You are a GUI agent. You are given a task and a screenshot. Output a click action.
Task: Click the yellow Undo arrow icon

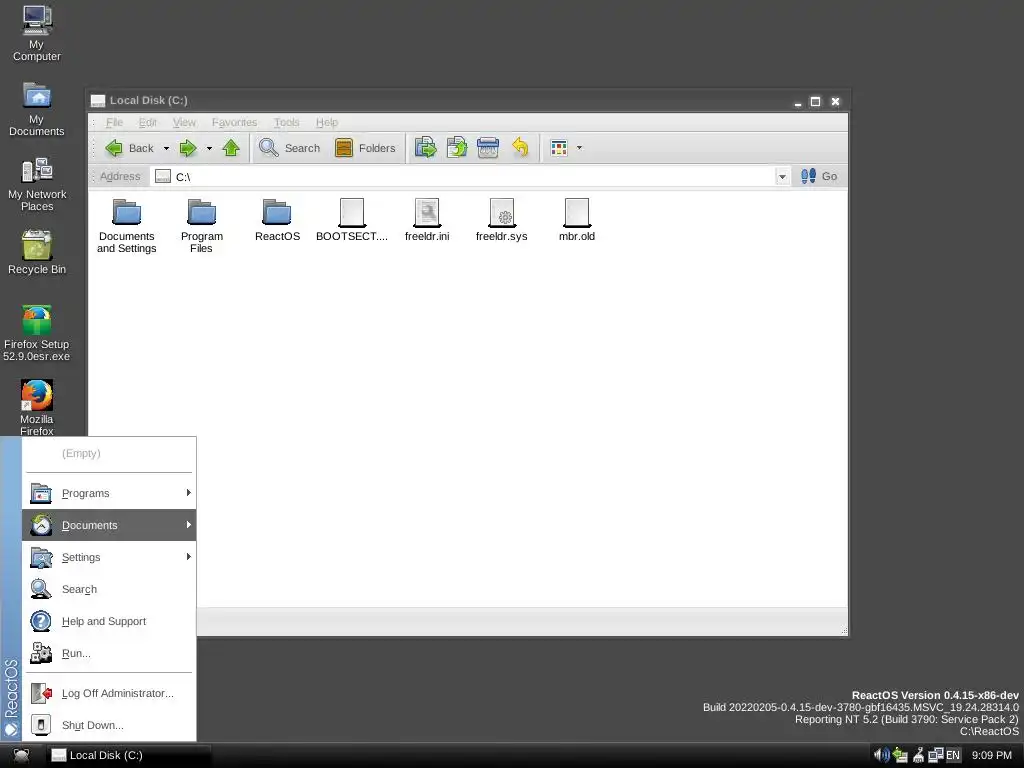520,148
